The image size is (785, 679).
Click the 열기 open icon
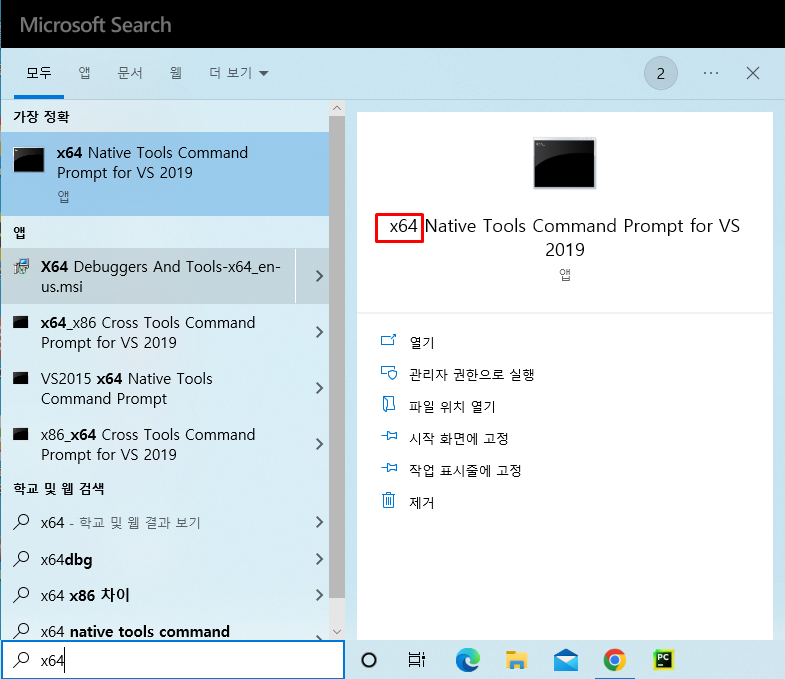tap(388, 341)
